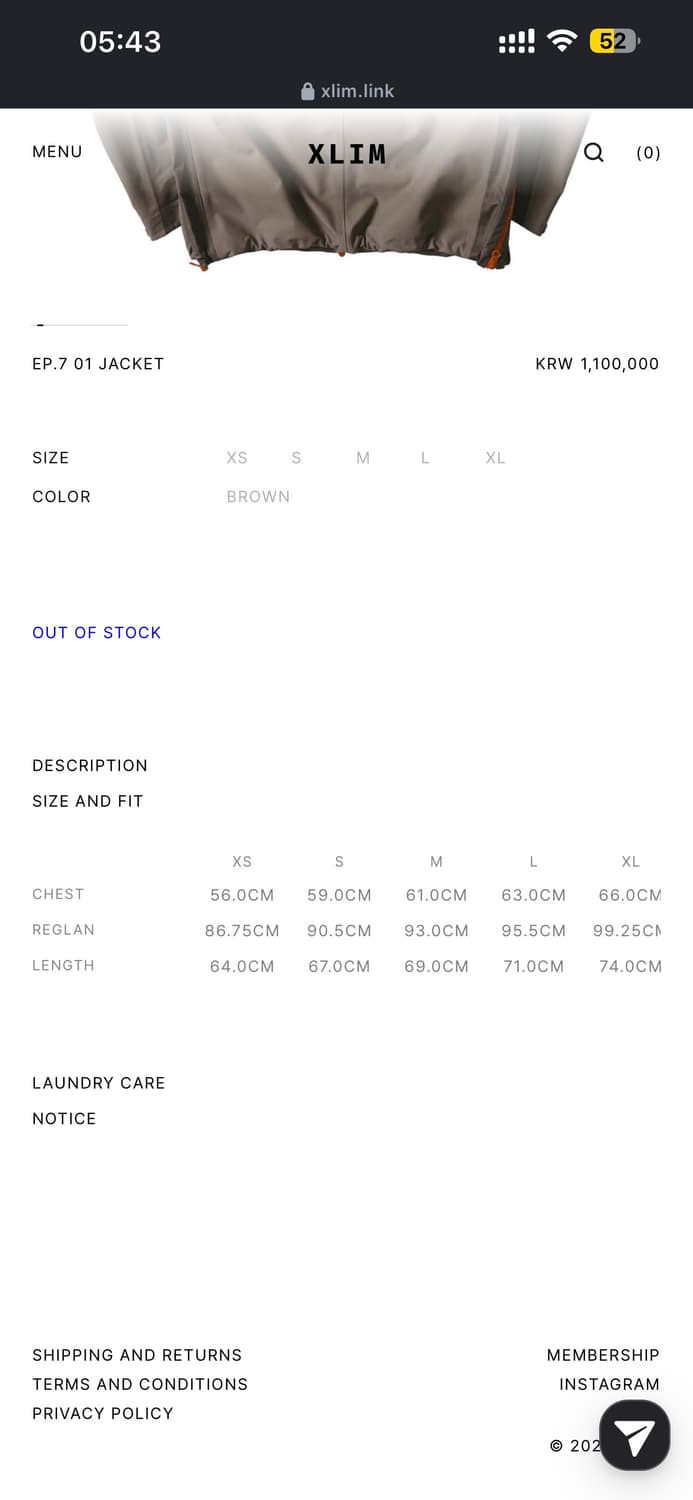Choose size XL option
This screenshot has height=1500, width=693.
click(495, 458)
